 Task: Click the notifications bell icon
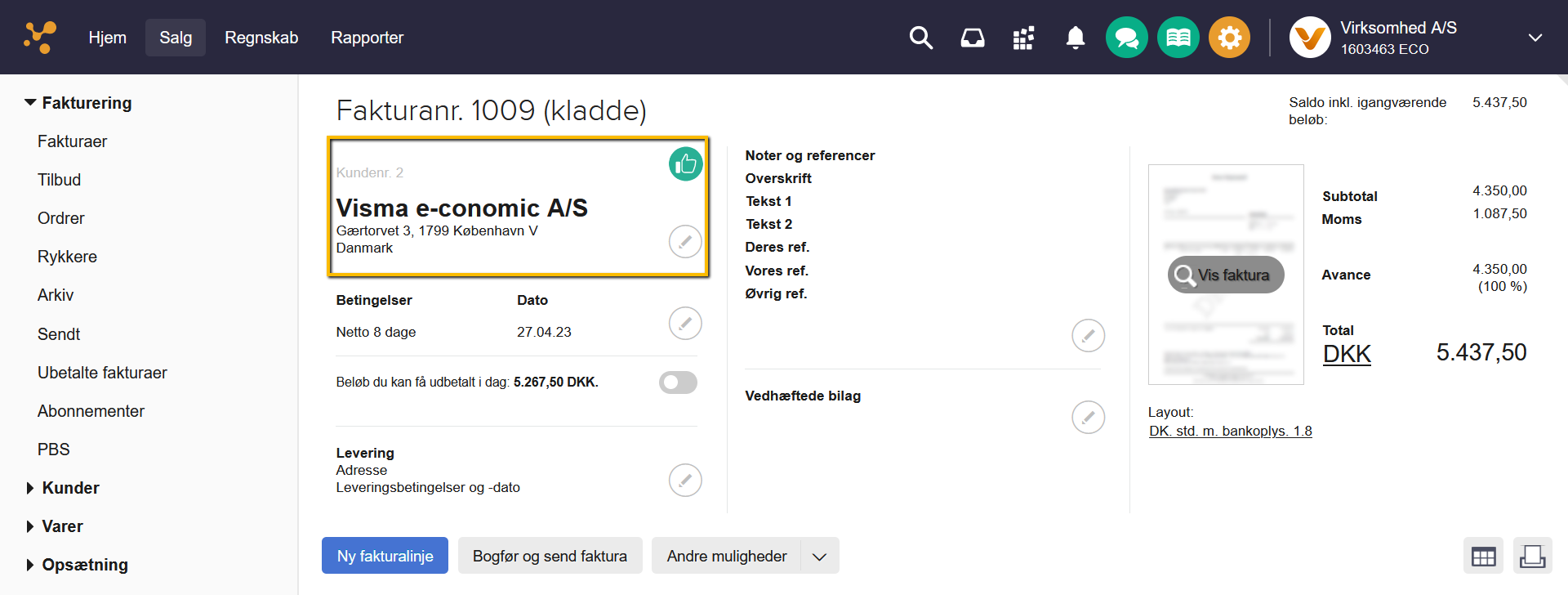(1076, 38)
